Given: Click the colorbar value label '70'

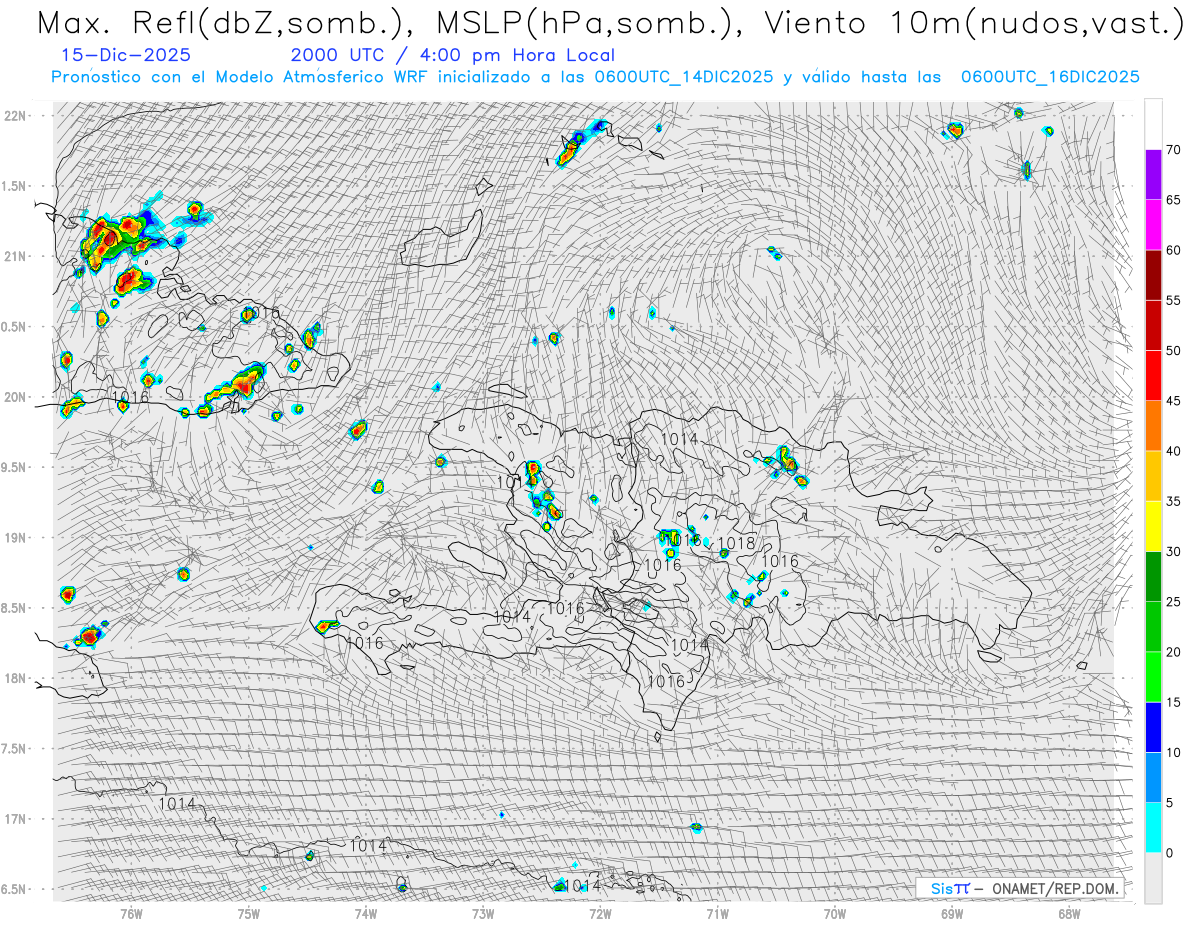Looking at the screenshot, I should (1173, 150).
